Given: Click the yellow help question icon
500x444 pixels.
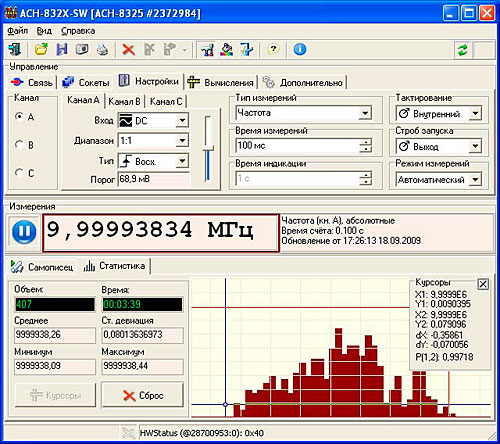Looking at the screenshot, I should 273,49.
